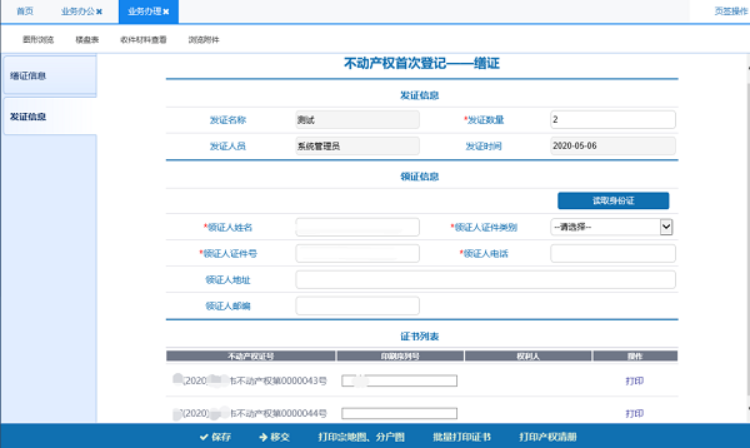750x448 pixels.
Task: Expand the 领证人证件类别 dropdown
Action: 666,227
